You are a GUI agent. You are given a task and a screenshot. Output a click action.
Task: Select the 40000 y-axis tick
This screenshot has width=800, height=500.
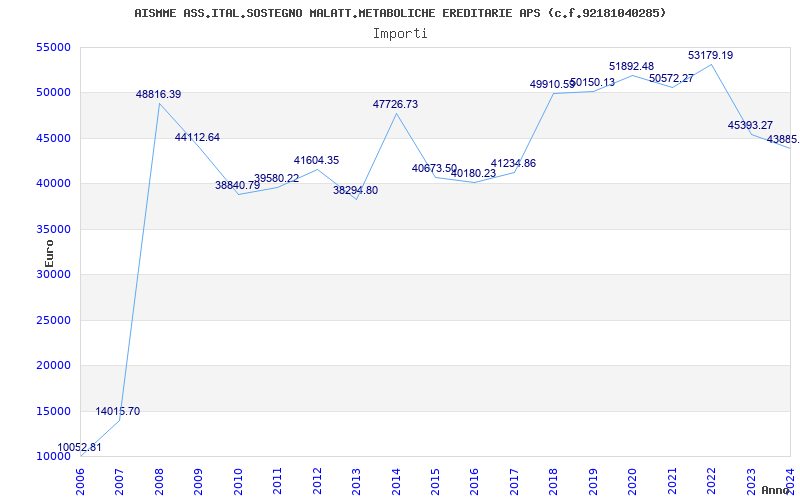[53, 184]
